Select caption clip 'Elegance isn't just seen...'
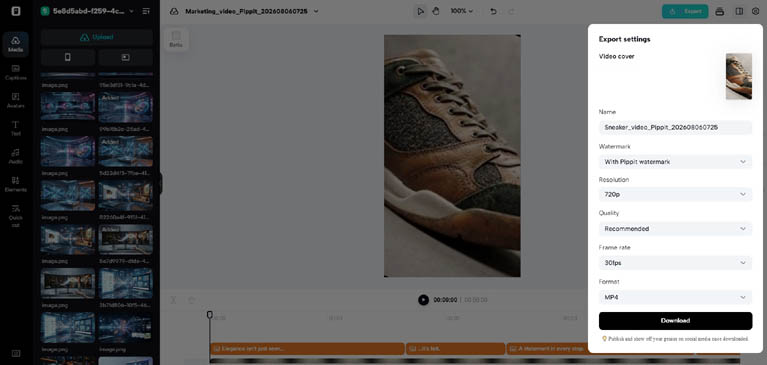The image size is (767, 365). [x=307, y=348]
